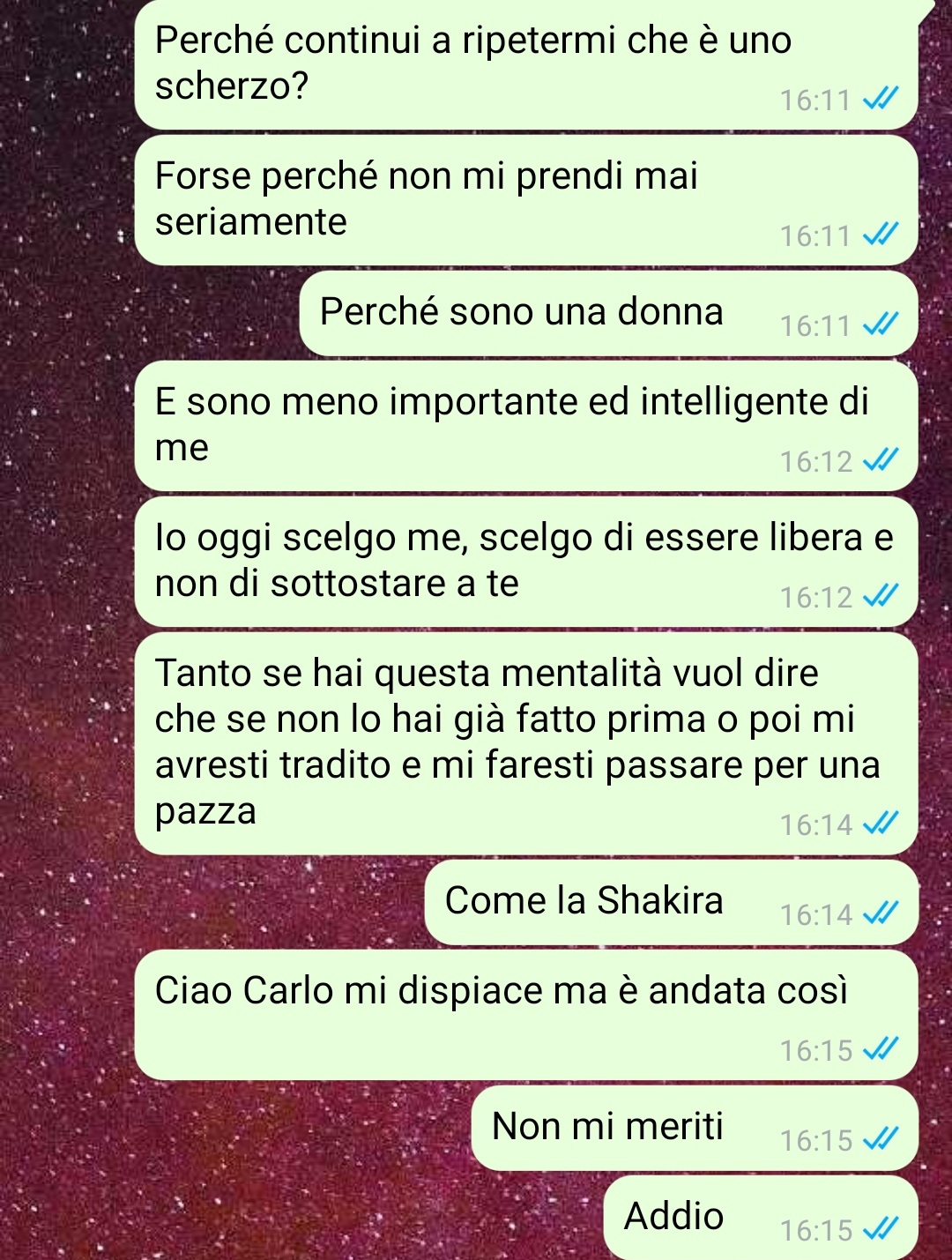Tap the 16:15 timestamp on 'Addio'
The width and height of the screenshot is (952, 1260).
pyautogui.click(x=816, y=1230)
